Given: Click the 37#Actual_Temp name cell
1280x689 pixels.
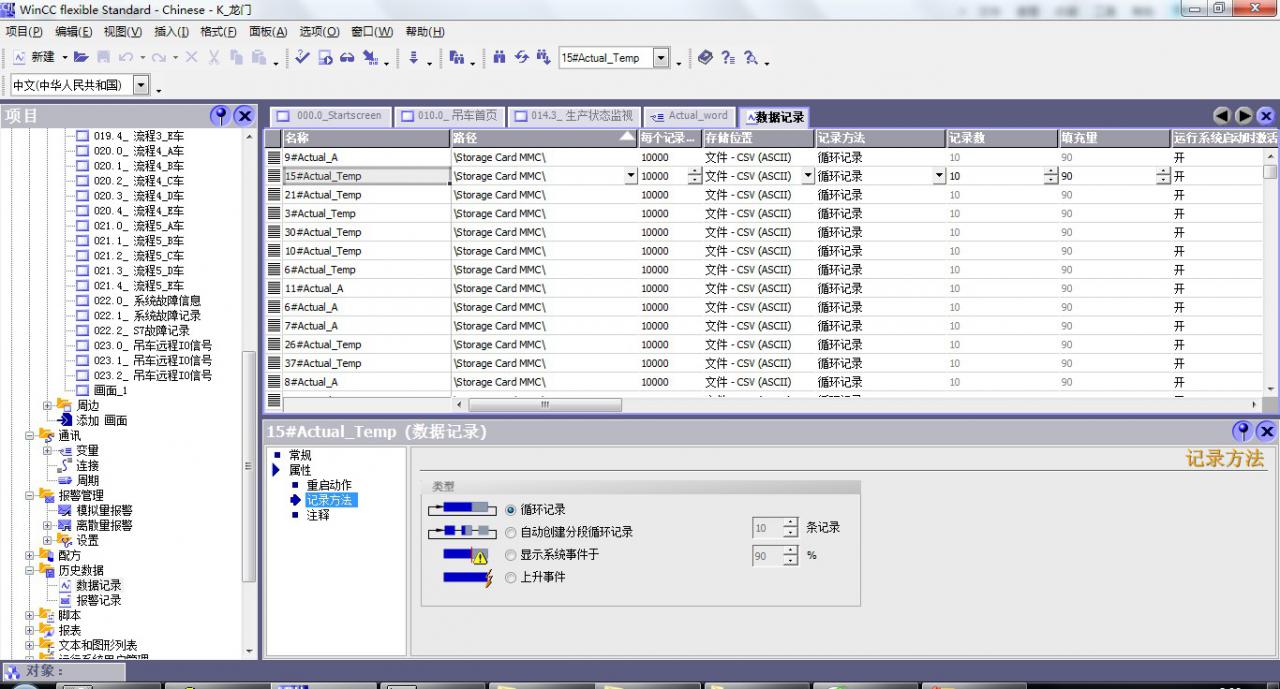Looking at the screenshot, I should tap(366, 363).
